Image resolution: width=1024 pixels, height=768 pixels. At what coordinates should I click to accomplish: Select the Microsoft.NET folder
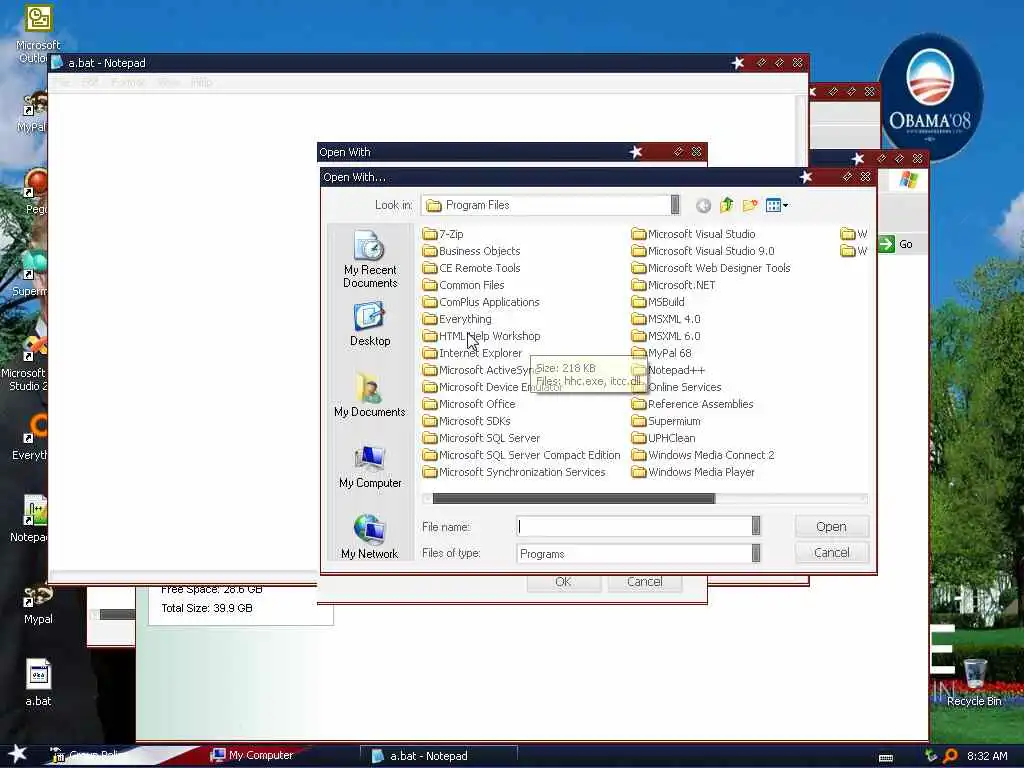pyautogui.click(x=673, y=285)
